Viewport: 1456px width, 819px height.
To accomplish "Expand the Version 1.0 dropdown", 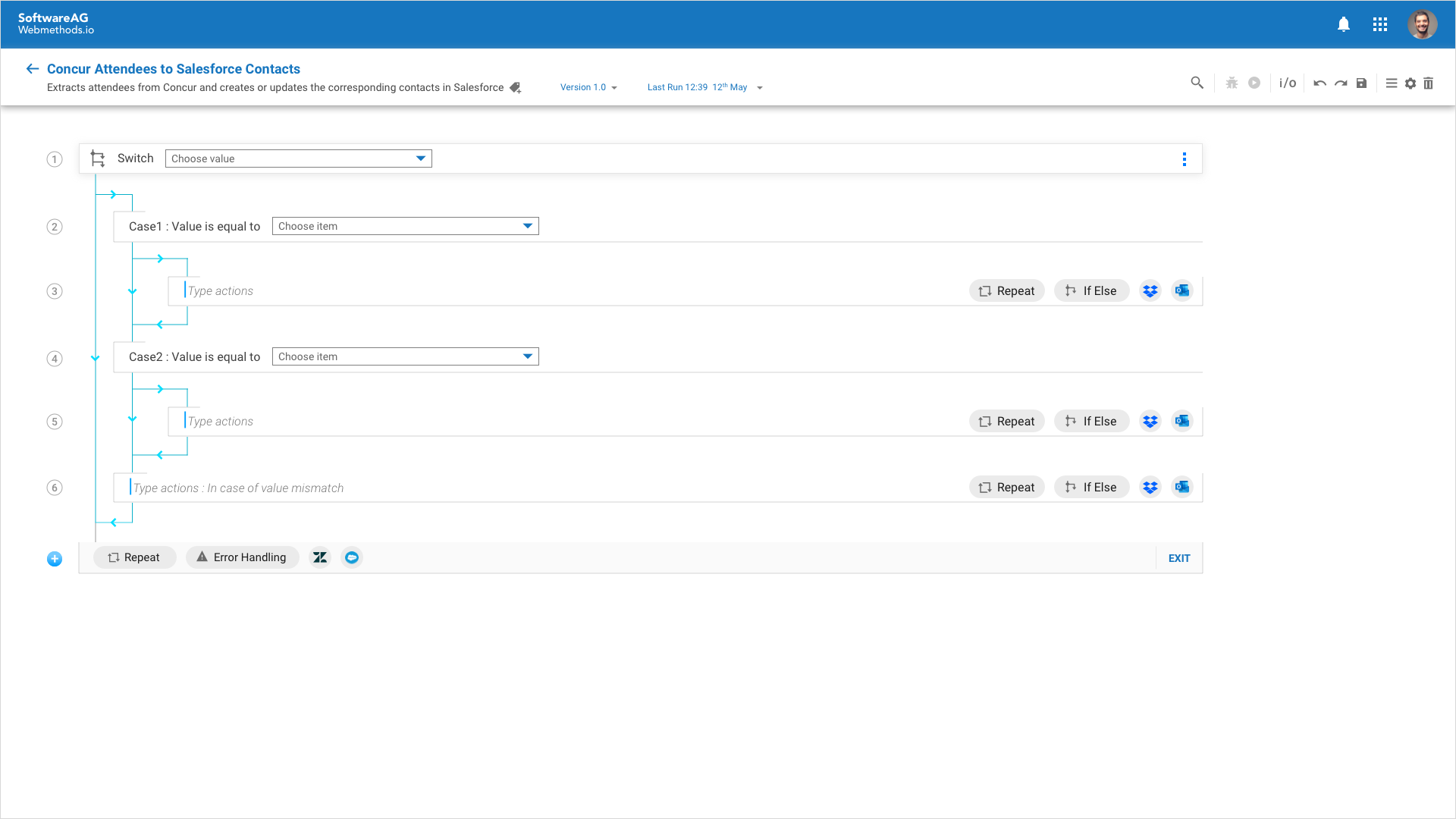I will coord(588,87).
